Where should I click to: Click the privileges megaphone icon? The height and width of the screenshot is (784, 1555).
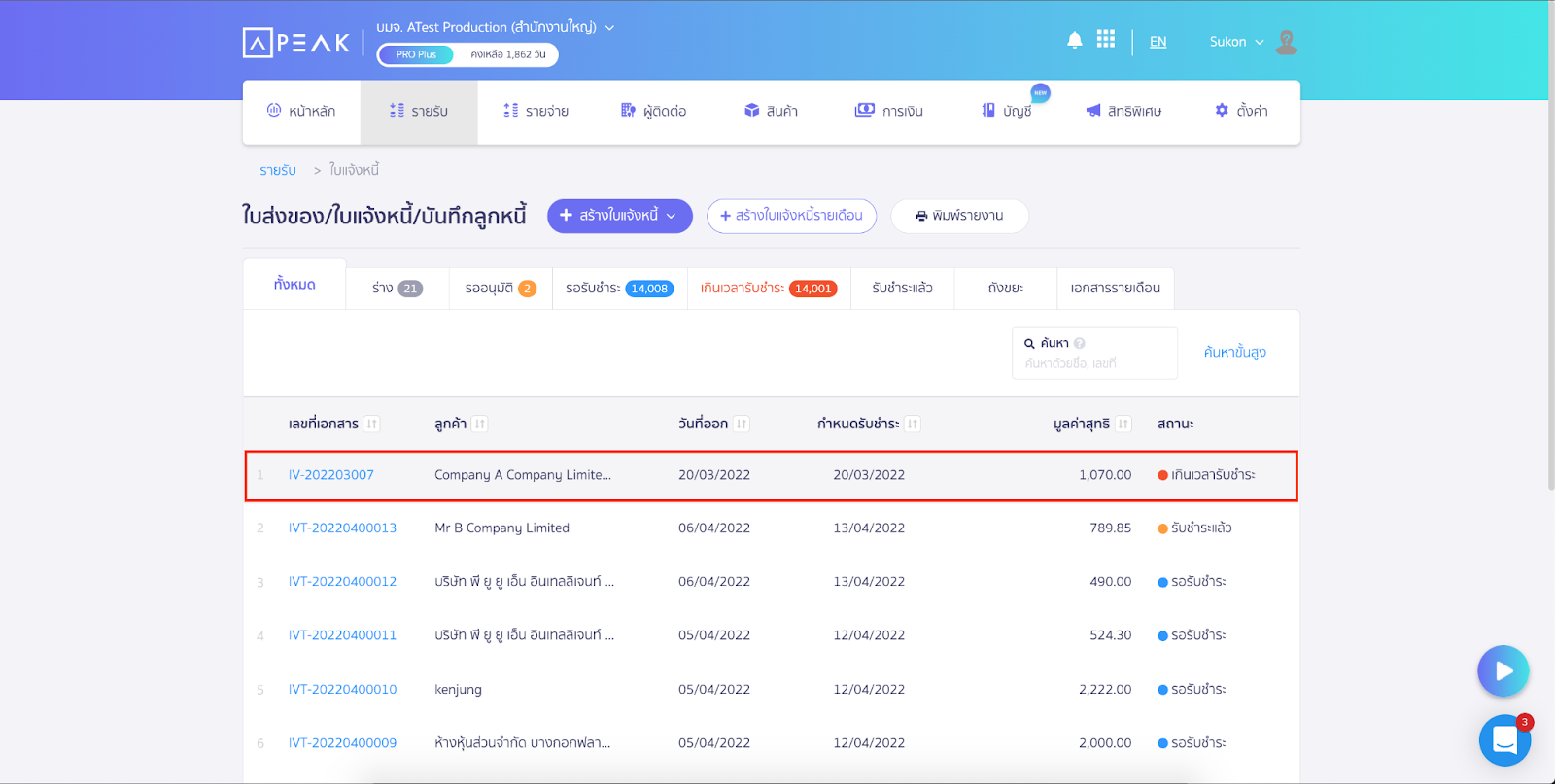(1093, 110)
